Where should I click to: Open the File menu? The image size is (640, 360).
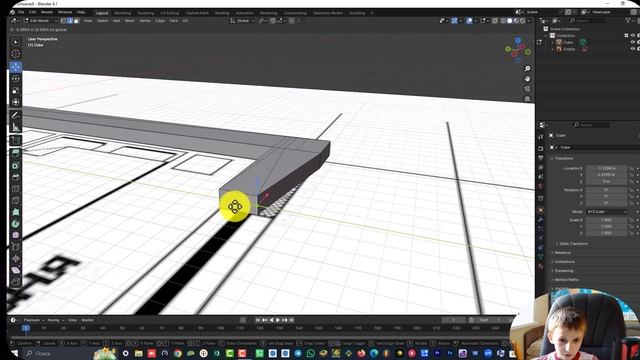21,12
